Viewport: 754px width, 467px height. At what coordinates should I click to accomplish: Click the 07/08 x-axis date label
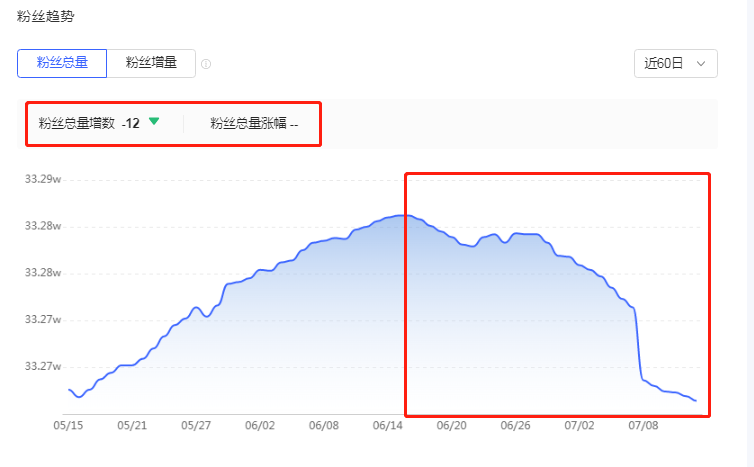(643, 426)
